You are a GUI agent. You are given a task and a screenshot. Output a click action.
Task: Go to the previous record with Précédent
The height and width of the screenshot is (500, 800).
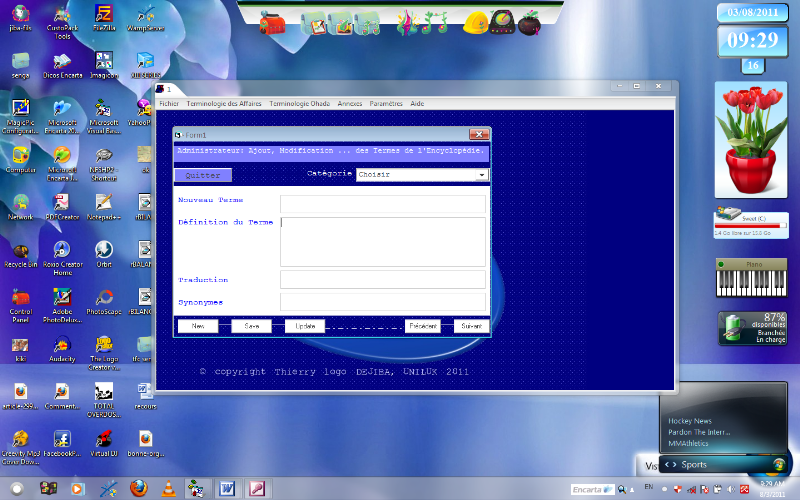pyautogui.click(x=422, y=326)
